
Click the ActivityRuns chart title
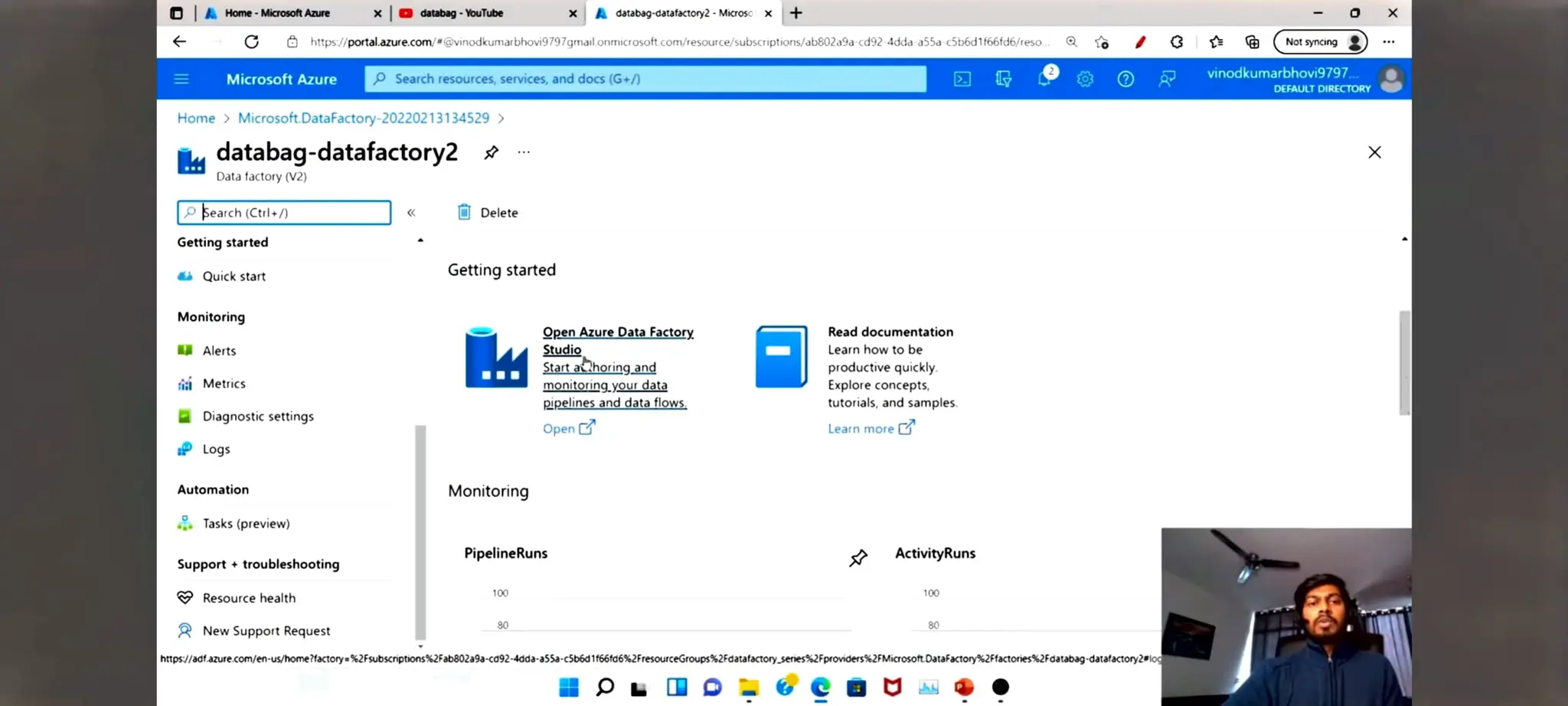pos(935,554)
